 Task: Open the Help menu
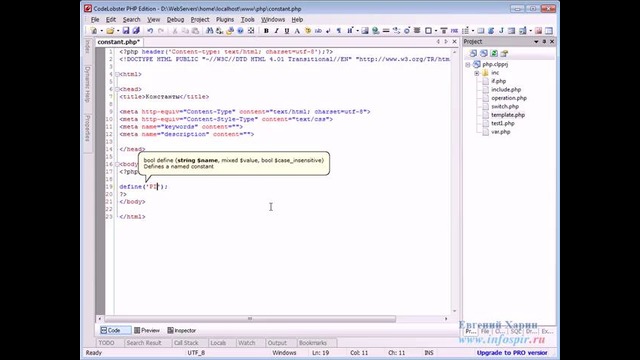tap(297, 20)
